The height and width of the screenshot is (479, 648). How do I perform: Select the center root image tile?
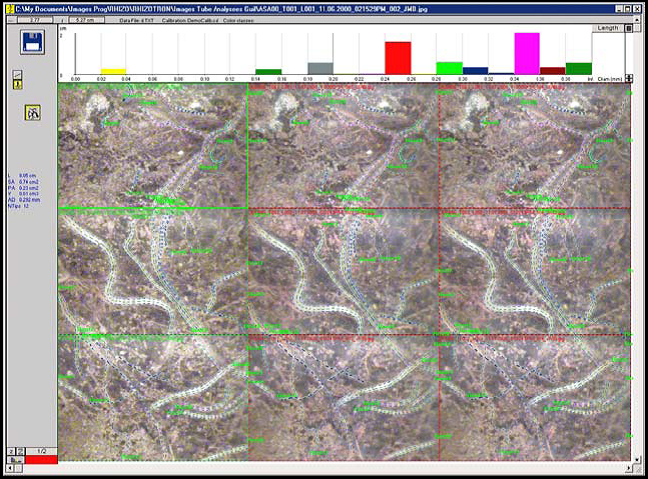341,271
